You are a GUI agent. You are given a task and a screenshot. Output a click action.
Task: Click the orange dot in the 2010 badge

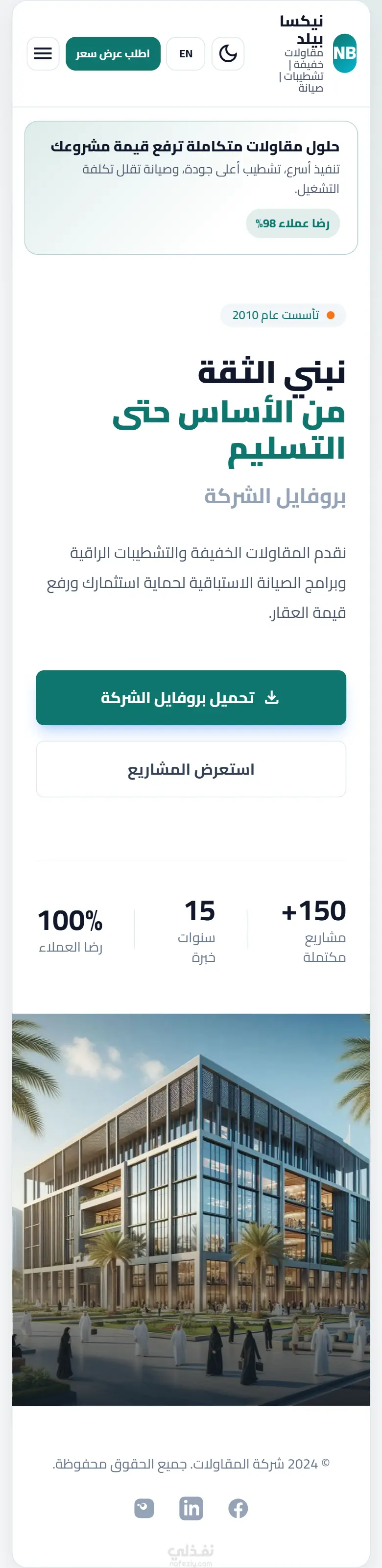click(x=331, y=315)
